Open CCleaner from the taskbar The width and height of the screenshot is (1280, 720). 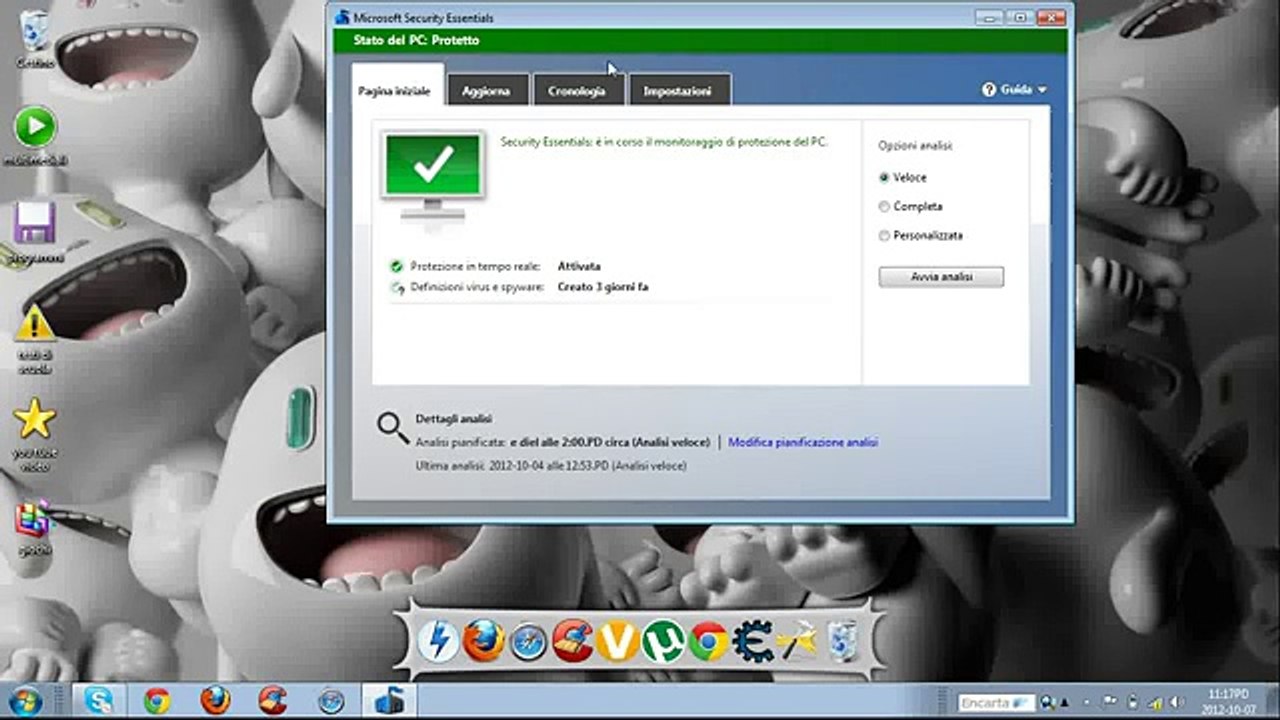272,700
